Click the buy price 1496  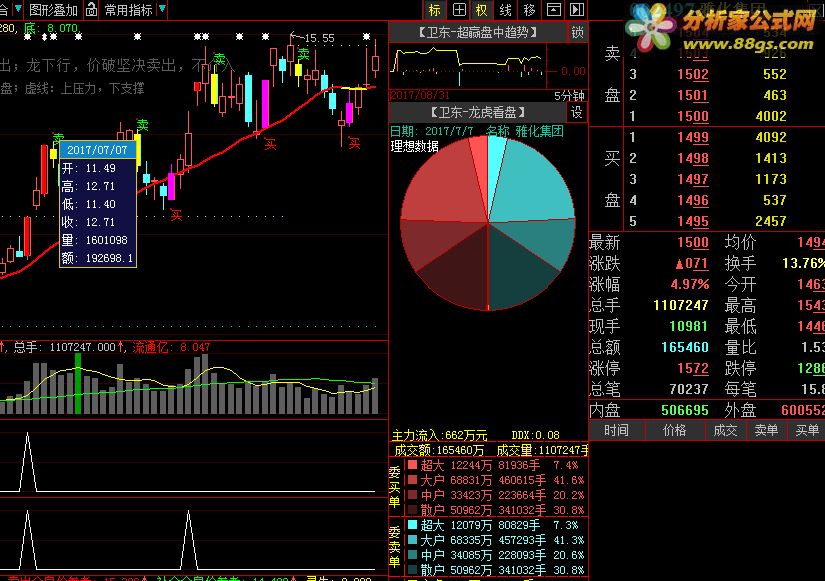click(693, 201)
